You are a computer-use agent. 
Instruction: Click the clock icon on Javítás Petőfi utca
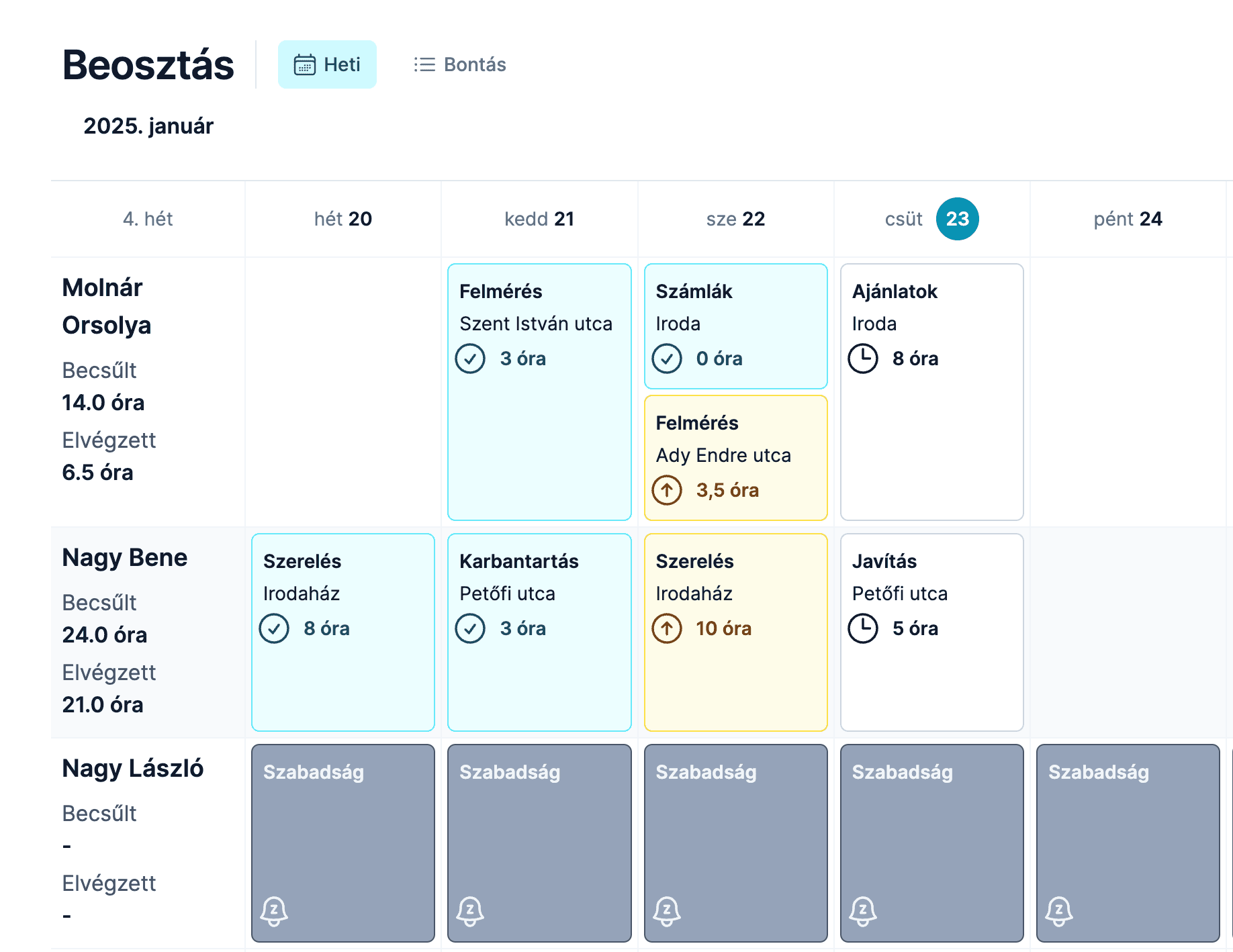(863, 628)
